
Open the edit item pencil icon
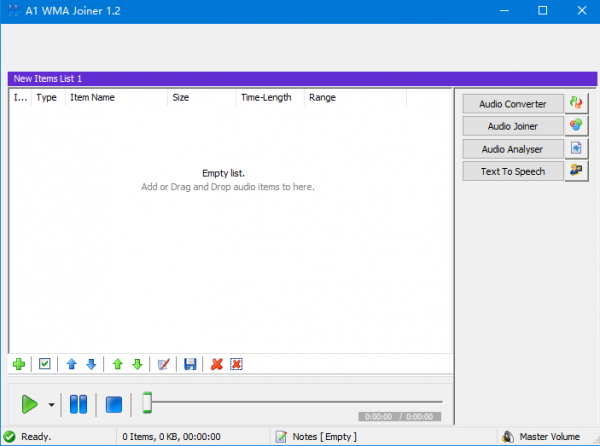point(164,364)
